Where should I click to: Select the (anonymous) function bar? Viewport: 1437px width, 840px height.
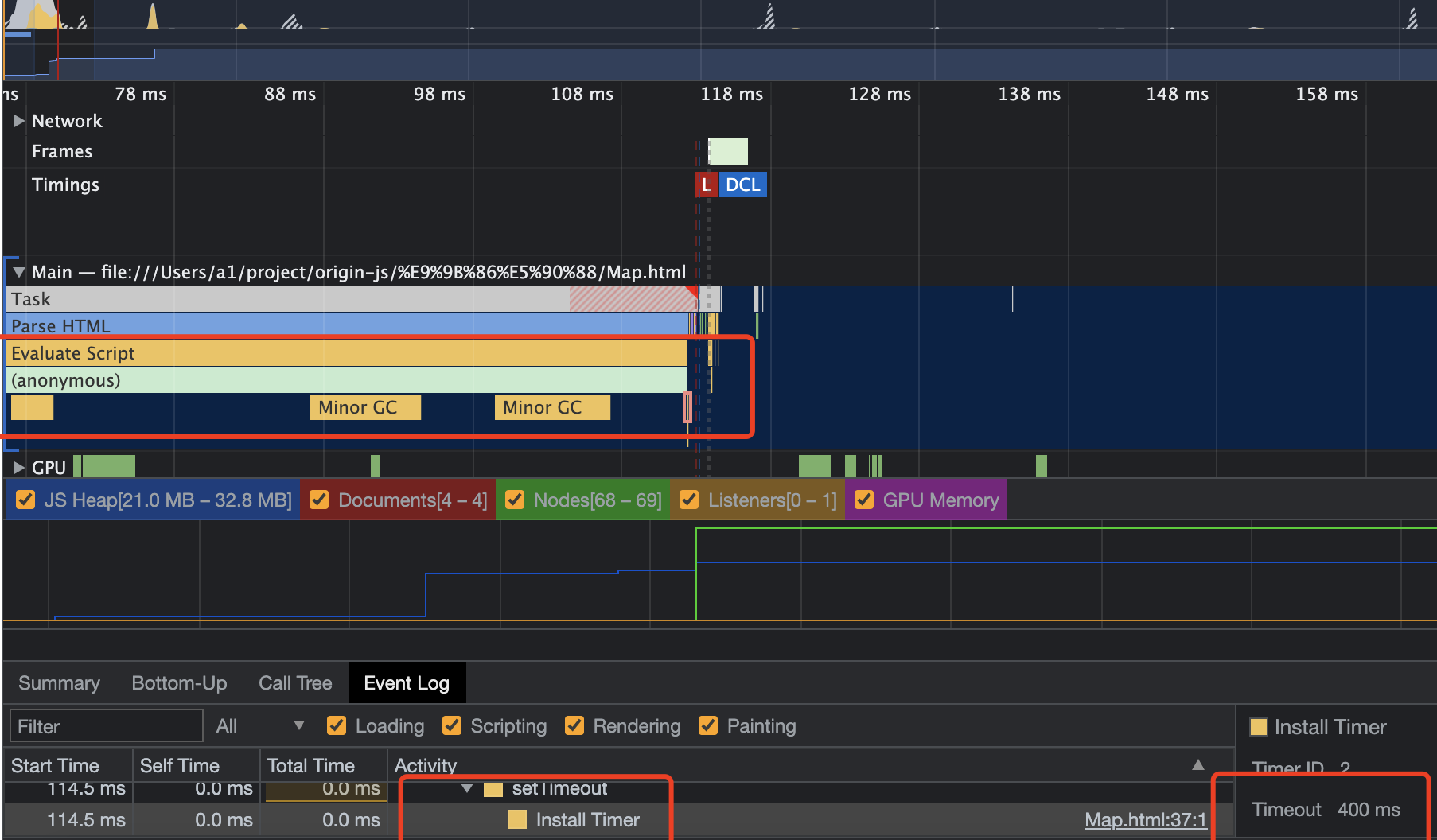pyautogui.click(x=346, y=380)
